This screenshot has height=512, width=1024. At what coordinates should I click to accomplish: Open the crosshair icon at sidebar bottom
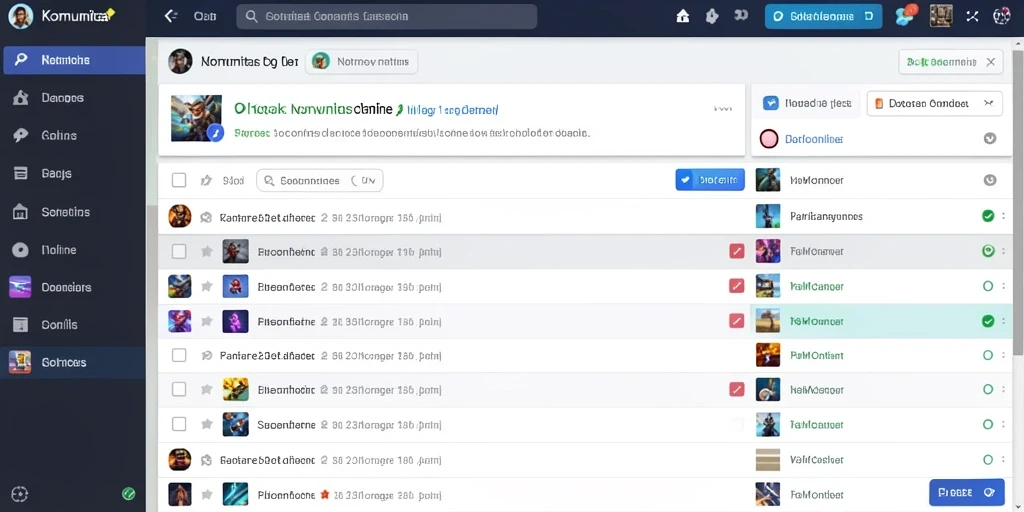(x=20, y=494)
